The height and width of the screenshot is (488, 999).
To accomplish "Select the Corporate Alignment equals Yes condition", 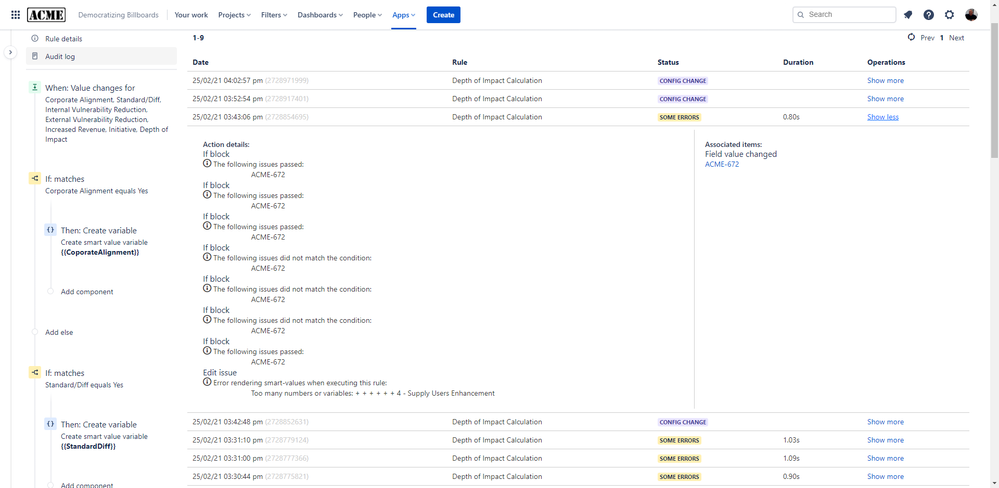I will pos(97,190).
